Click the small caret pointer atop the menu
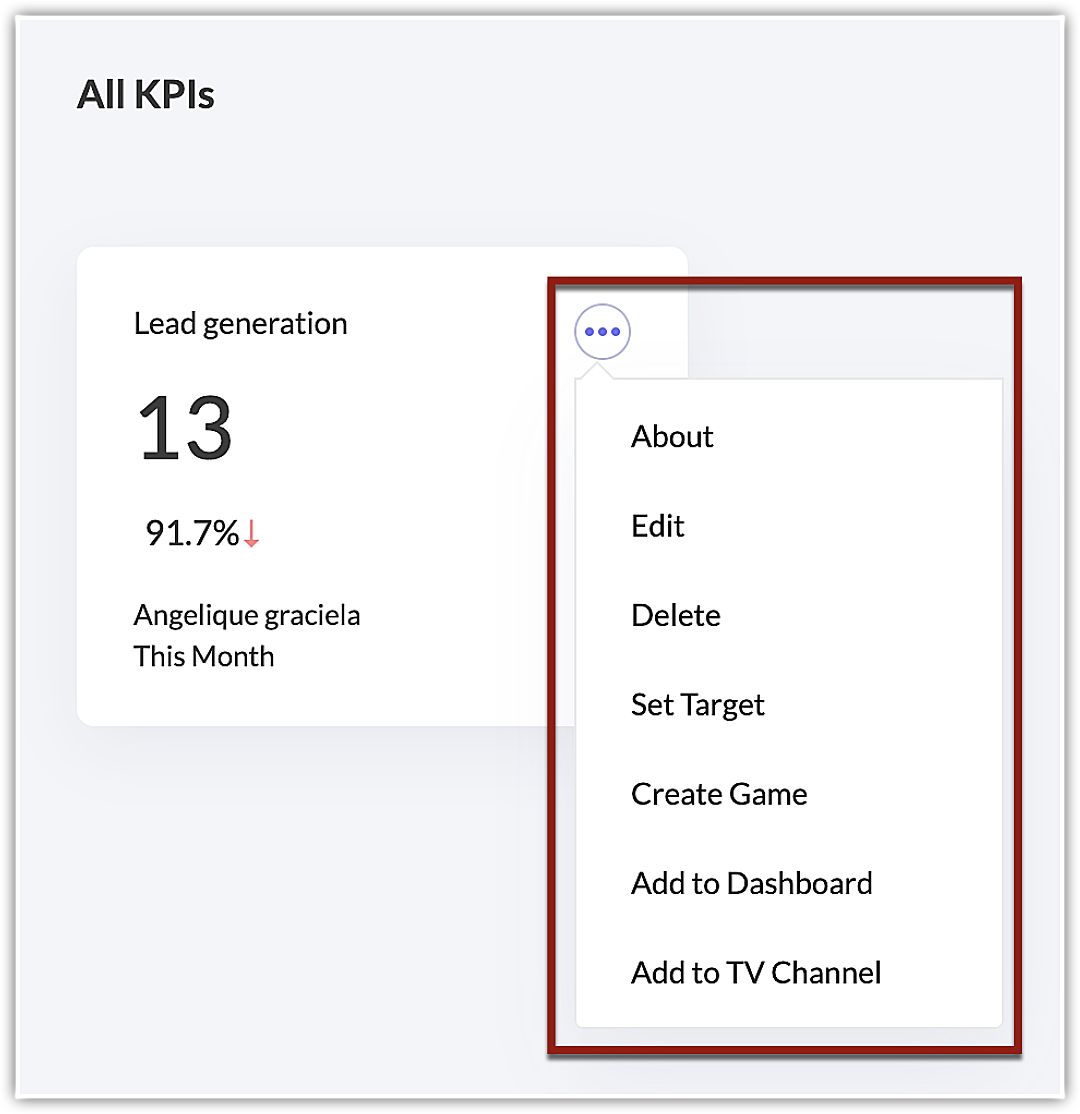Screen dimensions: 1080x1114 [x=597, y=371]
